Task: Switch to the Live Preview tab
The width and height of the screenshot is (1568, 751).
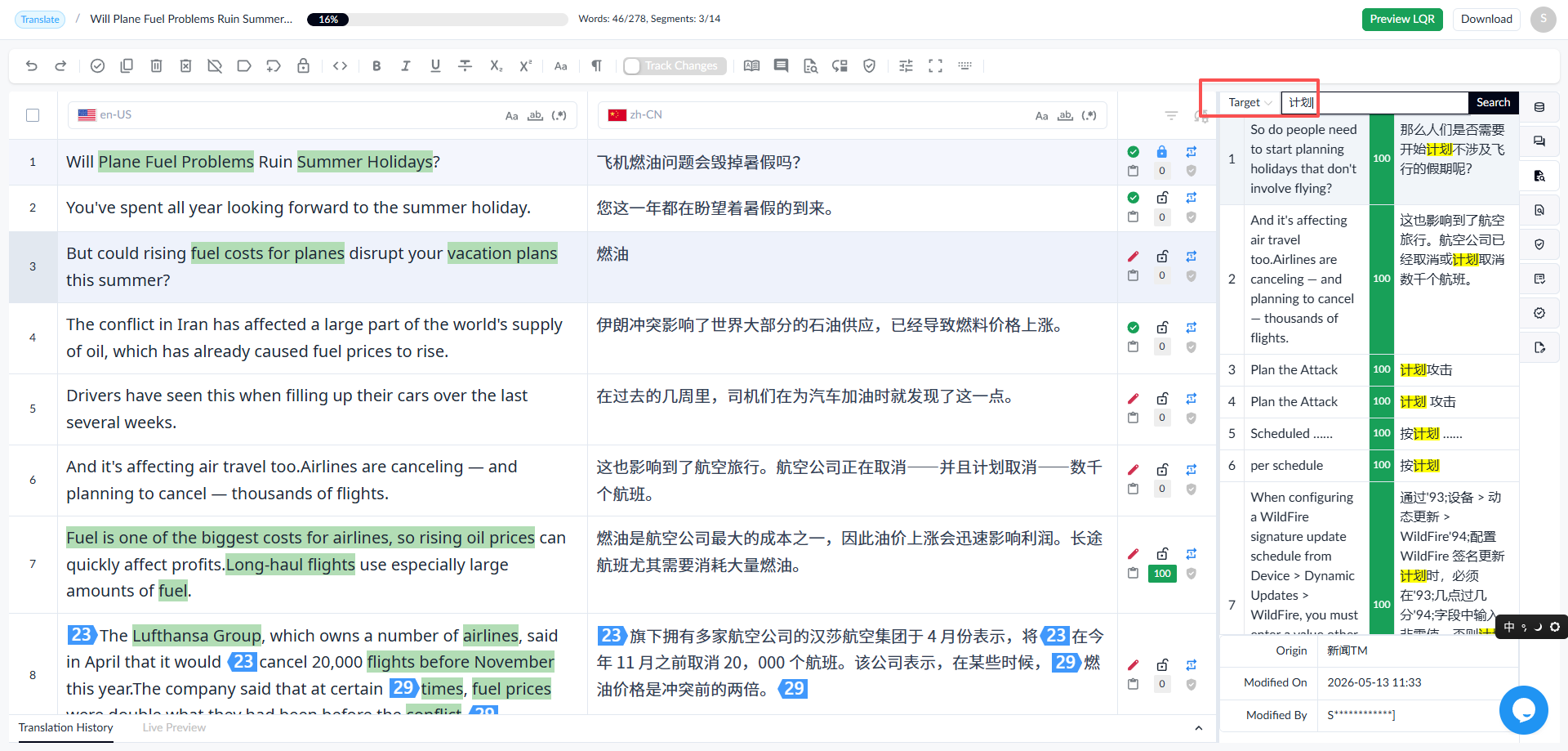Action: coord(174,727)
